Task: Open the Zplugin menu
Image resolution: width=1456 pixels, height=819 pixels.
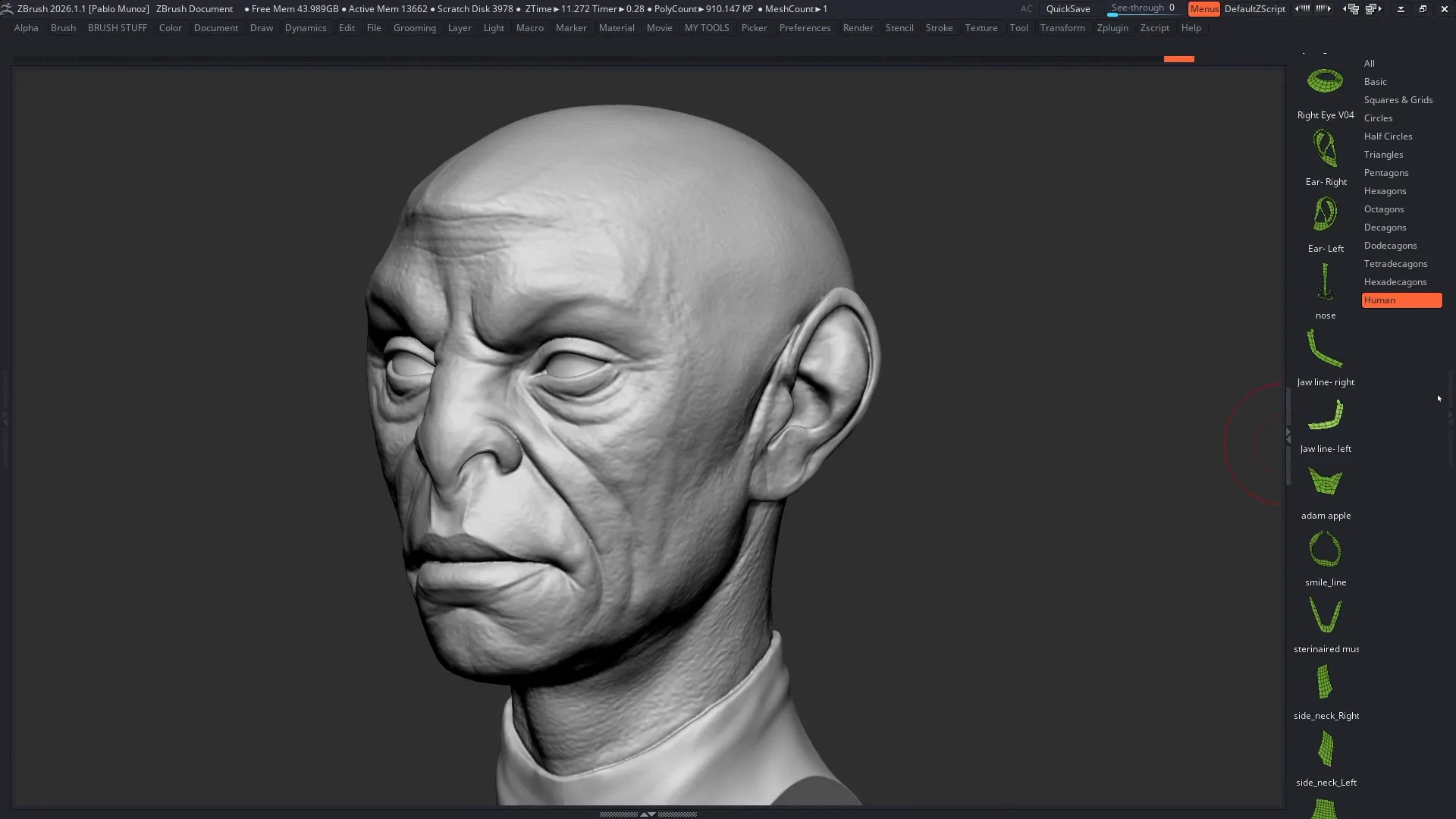Action: point(1112,28)
